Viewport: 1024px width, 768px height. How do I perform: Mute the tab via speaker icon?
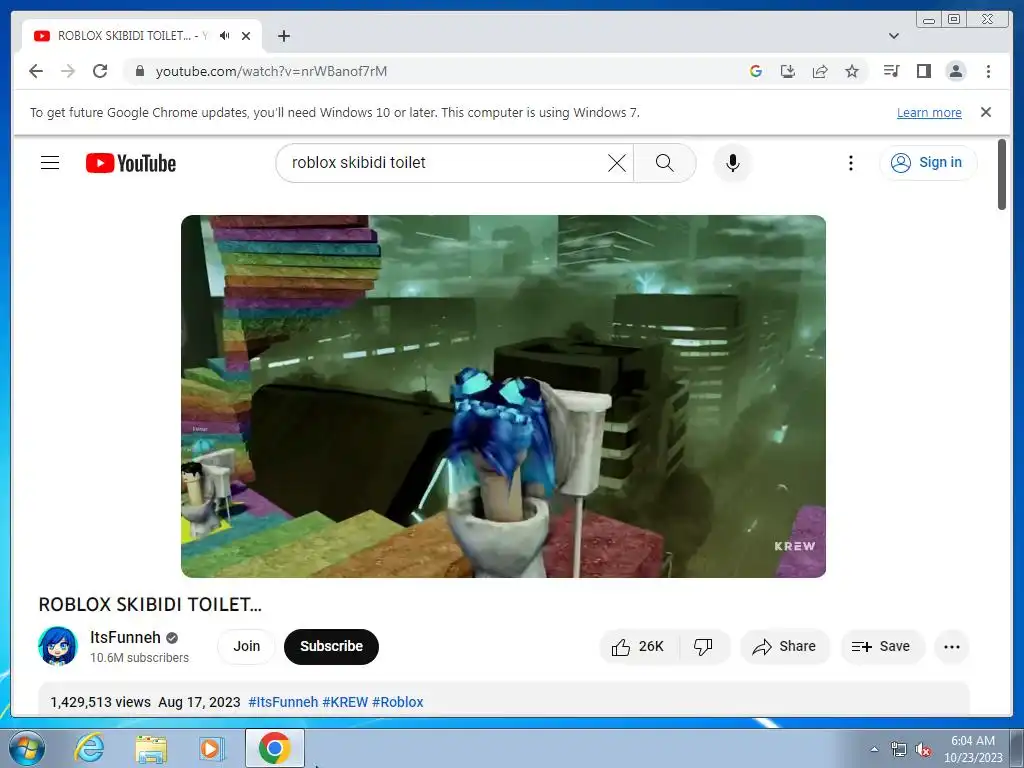[225, 36]
